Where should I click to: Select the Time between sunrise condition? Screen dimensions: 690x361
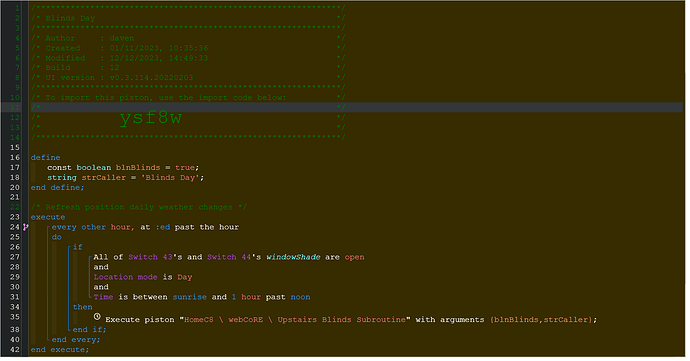point(202,297)
